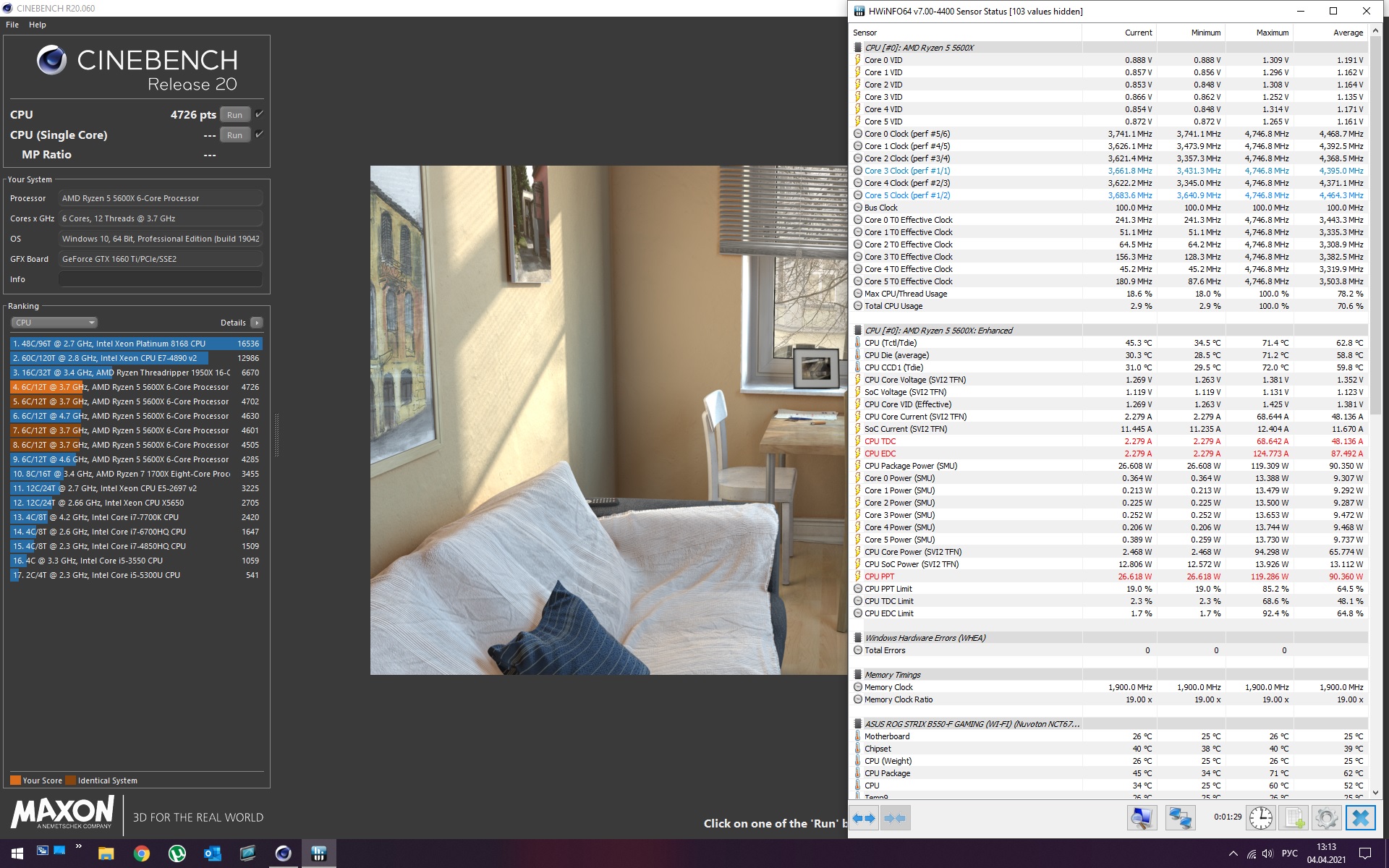Open the Help menu

38,25
